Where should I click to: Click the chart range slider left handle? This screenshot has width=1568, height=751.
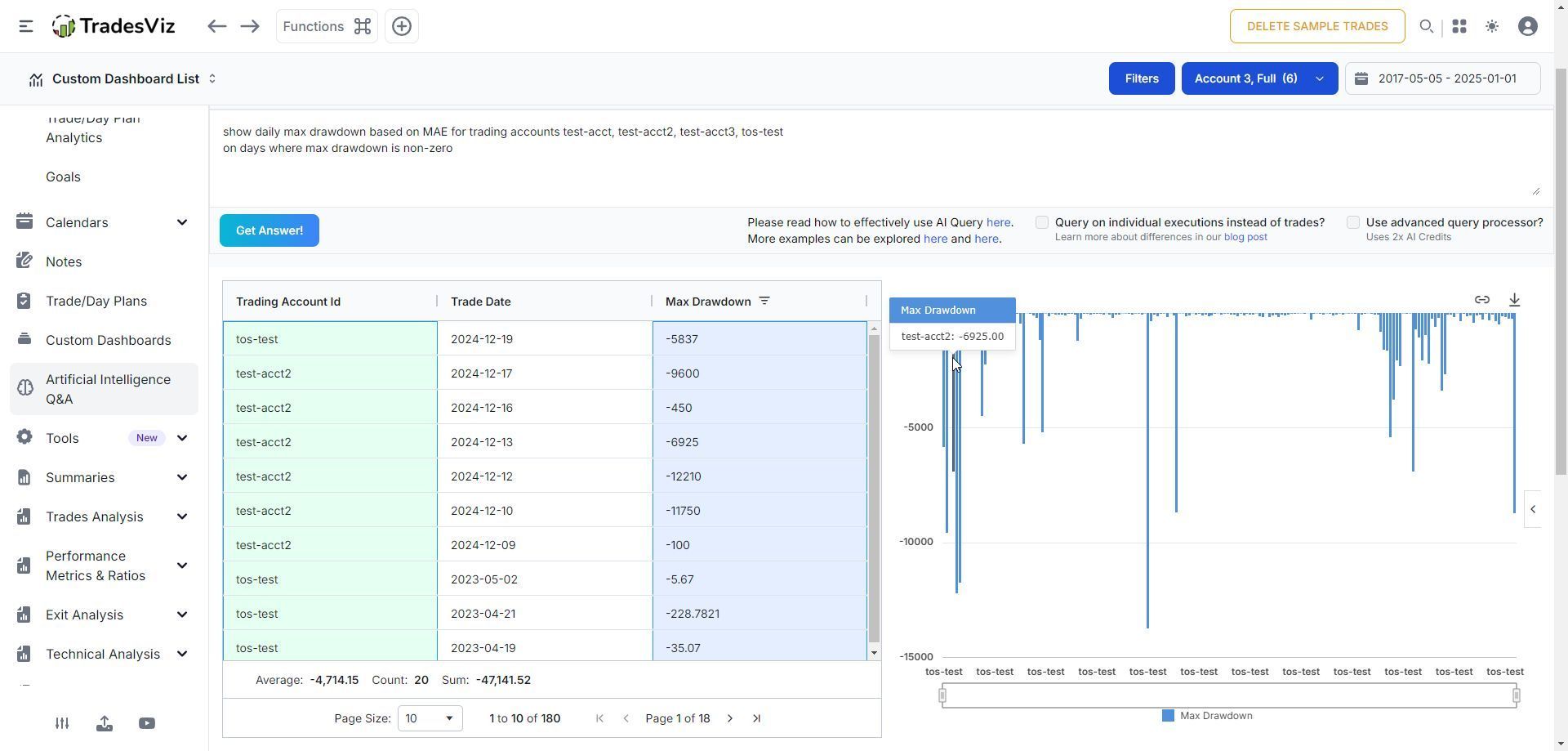pyautogui.click(x=942, y=695)
